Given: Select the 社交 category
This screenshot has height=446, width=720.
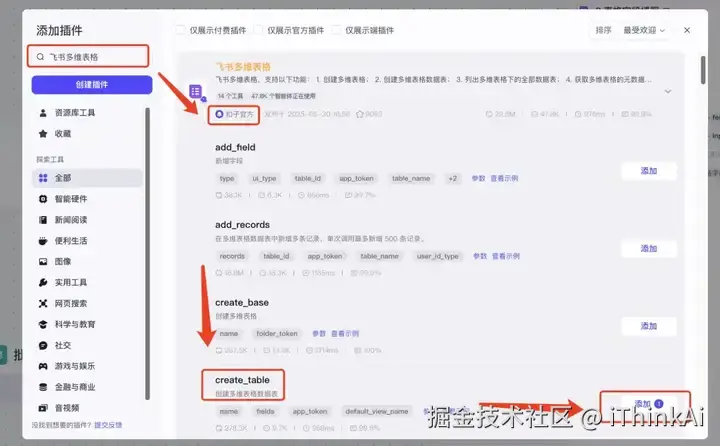Looking at the screenshot, I should (x=87, y=345).
